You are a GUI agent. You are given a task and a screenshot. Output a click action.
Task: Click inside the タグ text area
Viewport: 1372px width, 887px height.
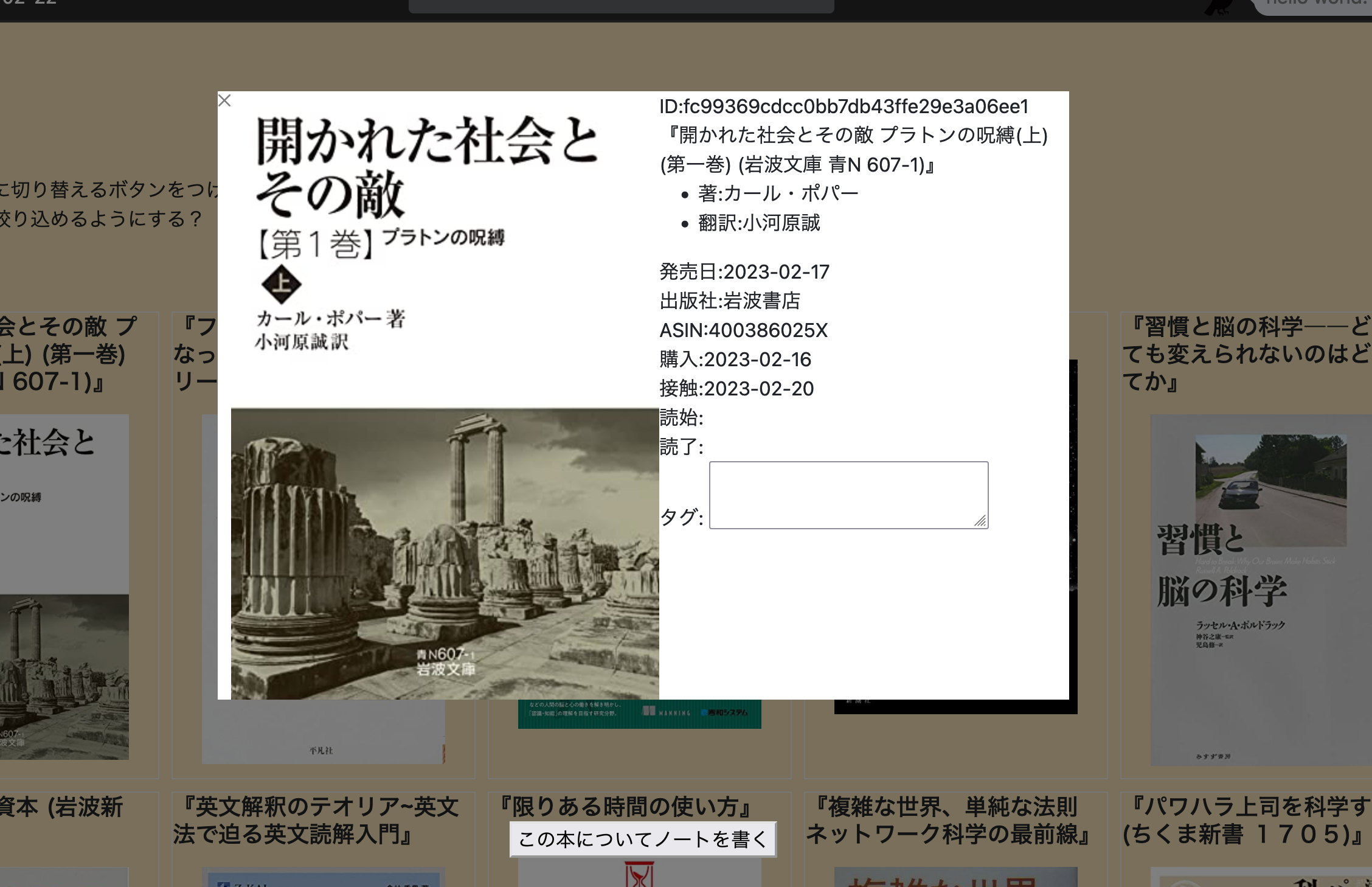tap(848, 494)
